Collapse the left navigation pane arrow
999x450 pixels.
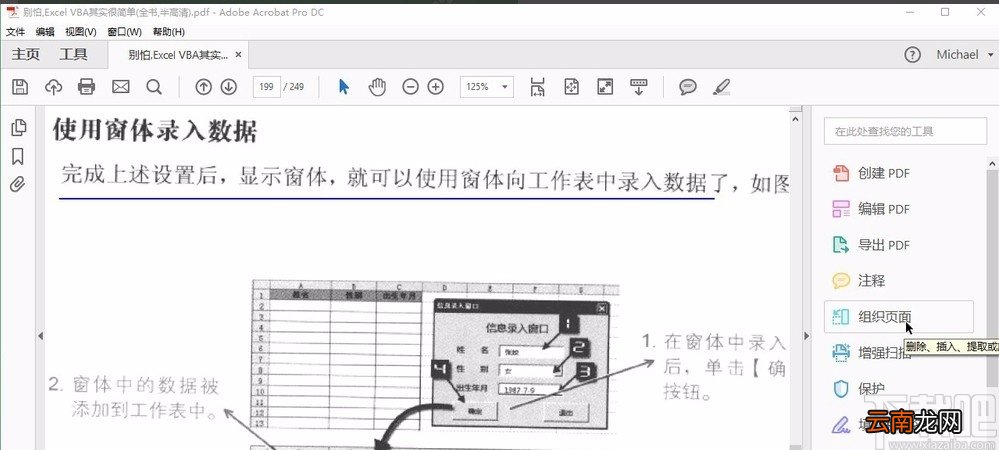40,336
